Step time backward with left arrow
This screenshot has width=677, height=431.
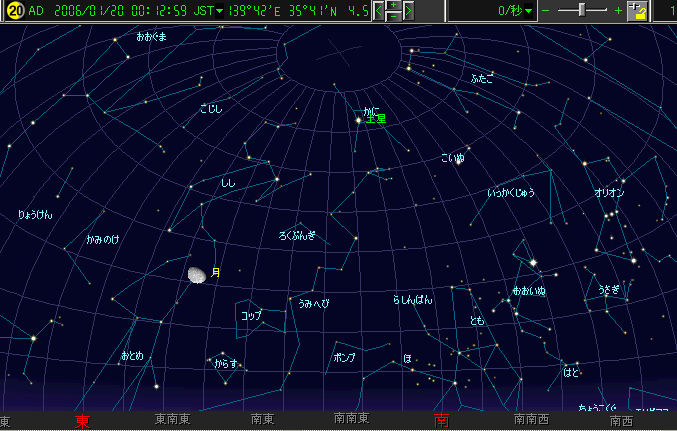(378, 11)
